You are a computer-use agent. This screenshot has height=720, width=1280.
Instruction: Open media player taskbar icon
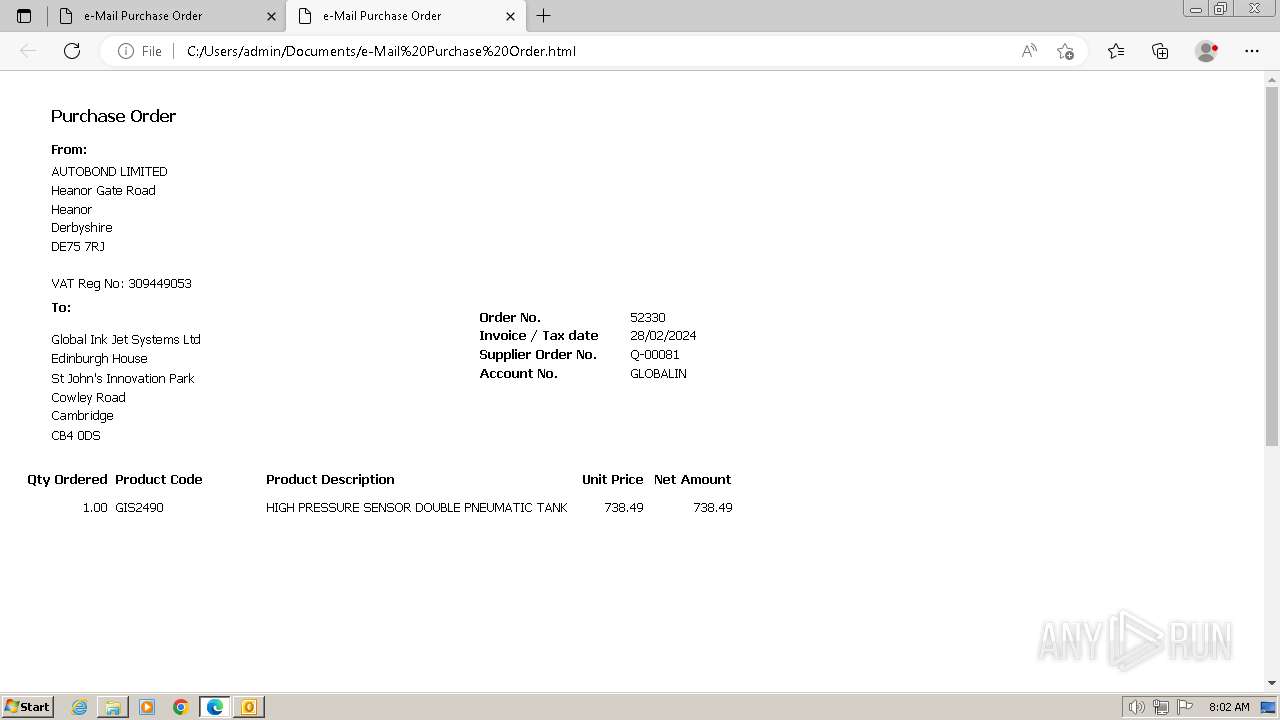click(147, 707)
